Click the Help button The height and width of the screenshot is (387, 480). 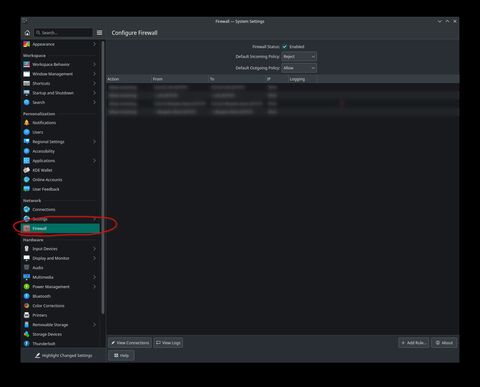tap(121, 356)
